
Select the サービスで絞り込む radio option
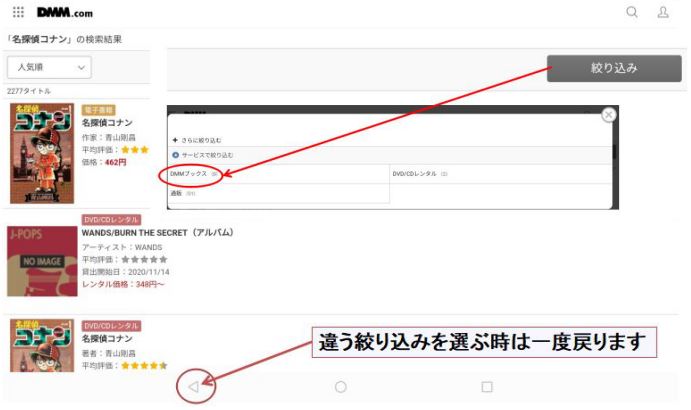click(175, 155)
